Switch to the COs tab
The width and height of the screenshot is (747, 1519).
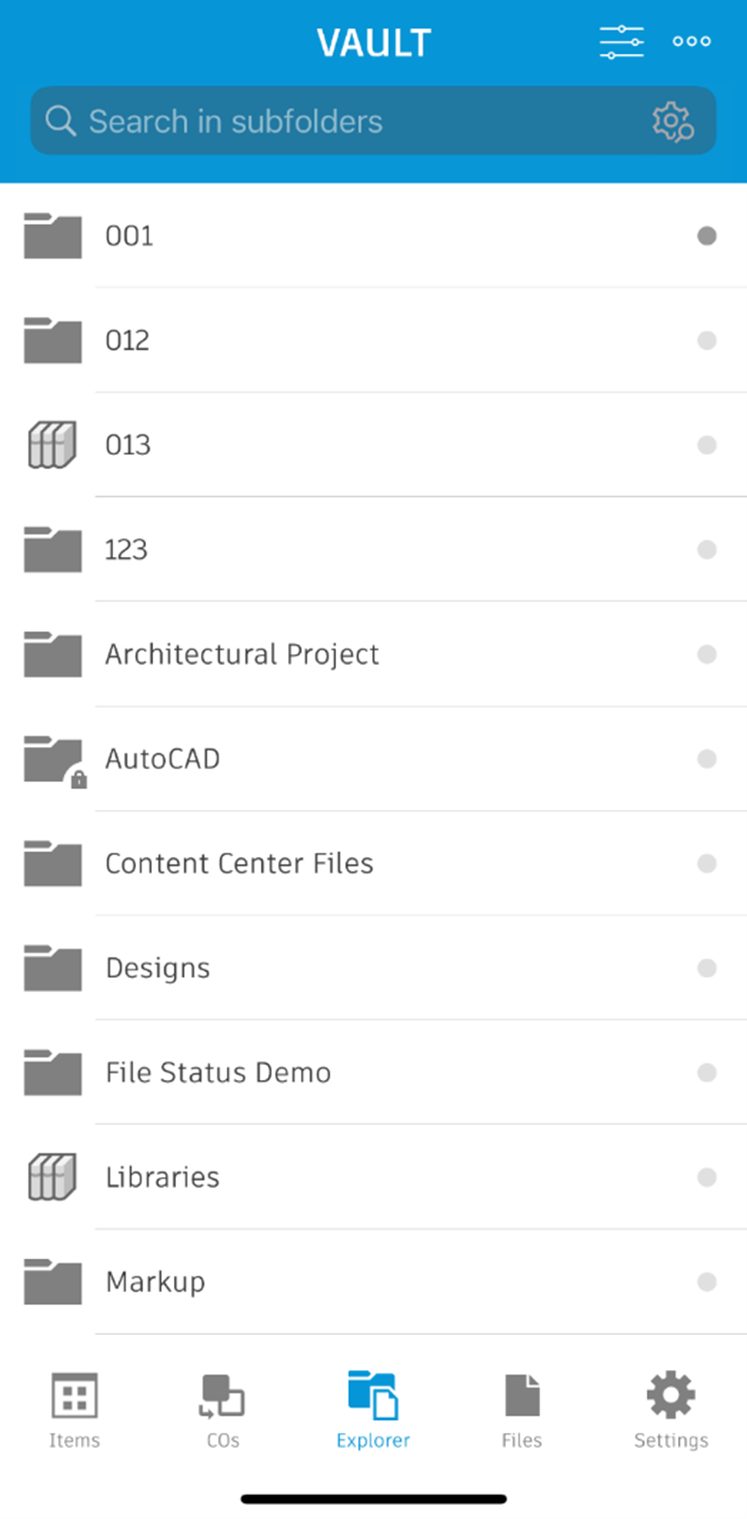[222, 1410]
